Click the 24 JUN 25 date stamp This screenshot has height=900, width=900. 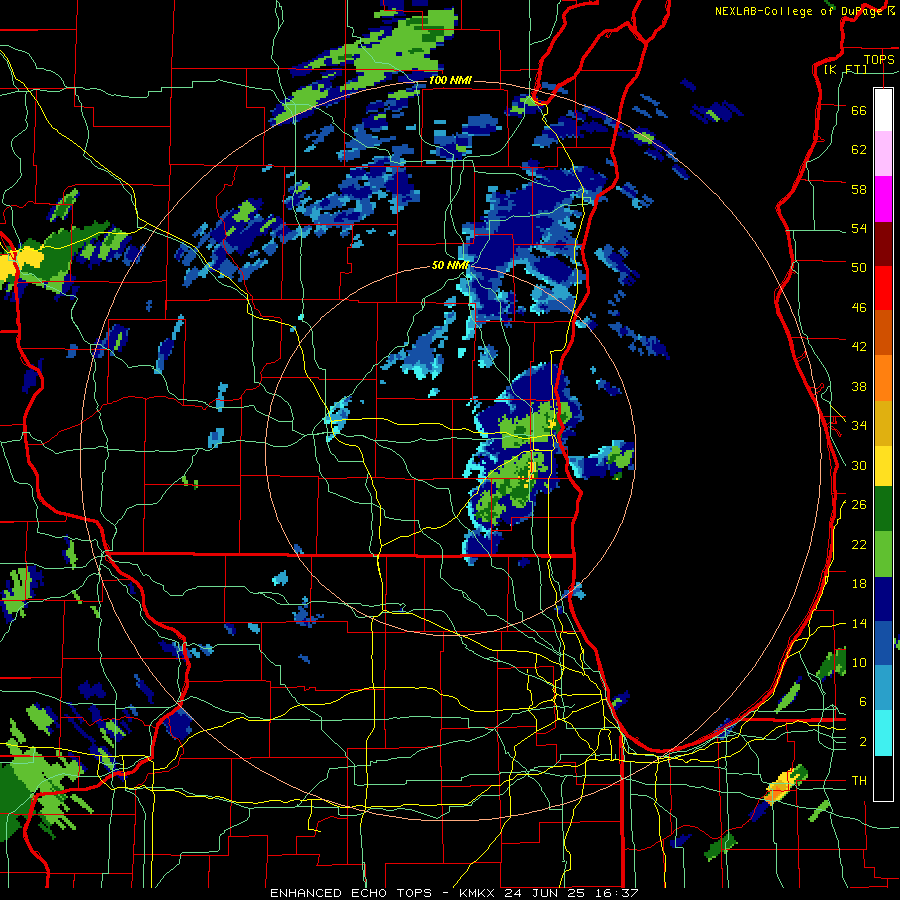(548, 893)
